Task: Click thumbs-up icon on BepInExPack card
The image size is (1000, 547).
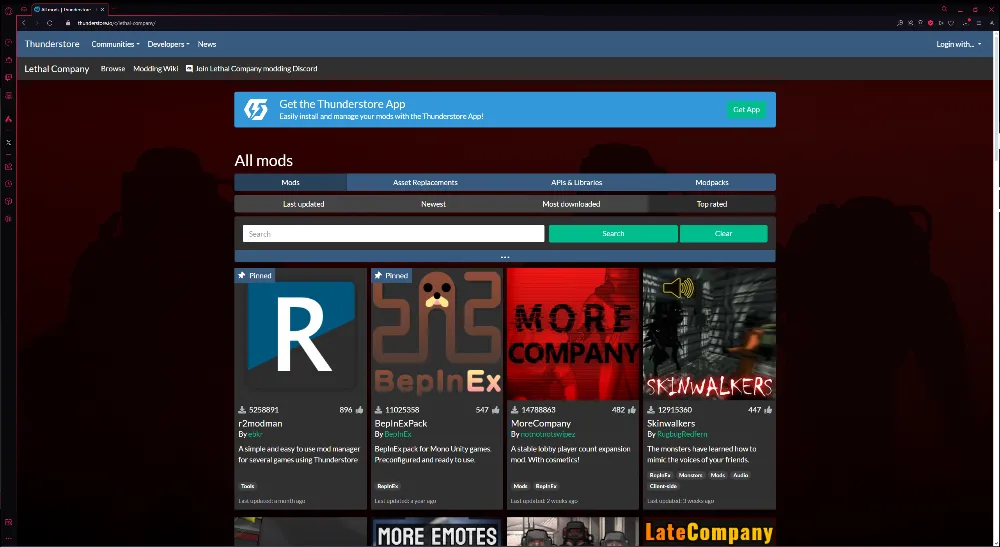Action: 496,410
